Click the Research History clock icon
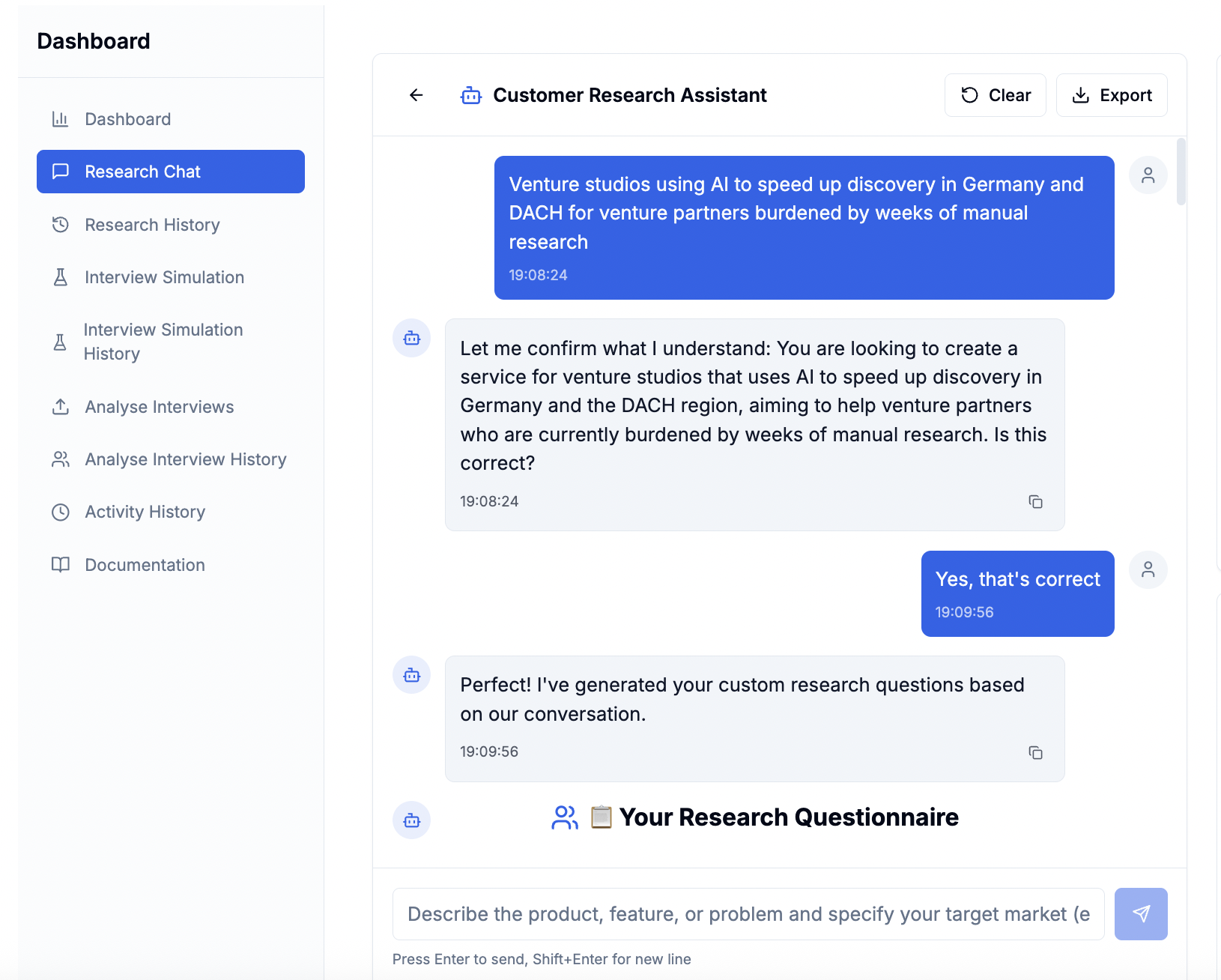 pyautogui.click(x=61, y=225)
